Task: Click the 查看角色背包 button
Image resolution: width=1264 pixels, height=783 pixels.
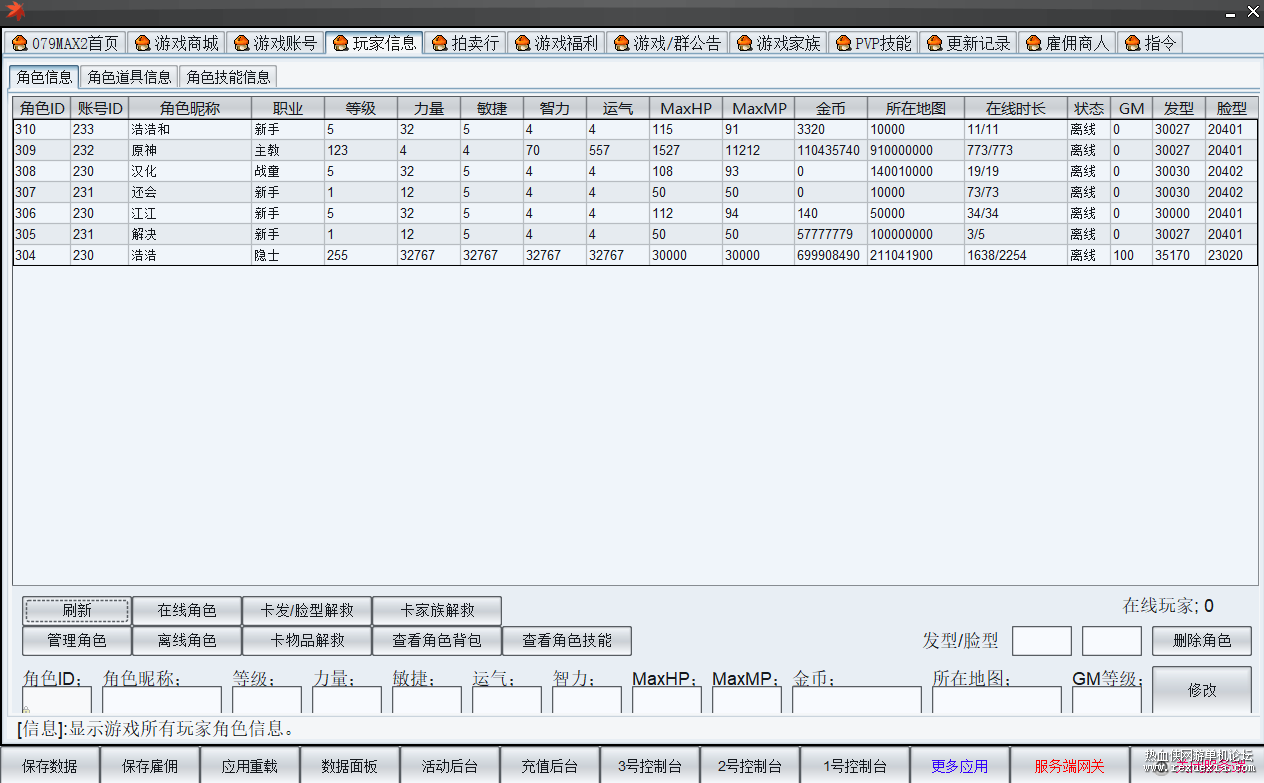Action: (x=437, y=641)
